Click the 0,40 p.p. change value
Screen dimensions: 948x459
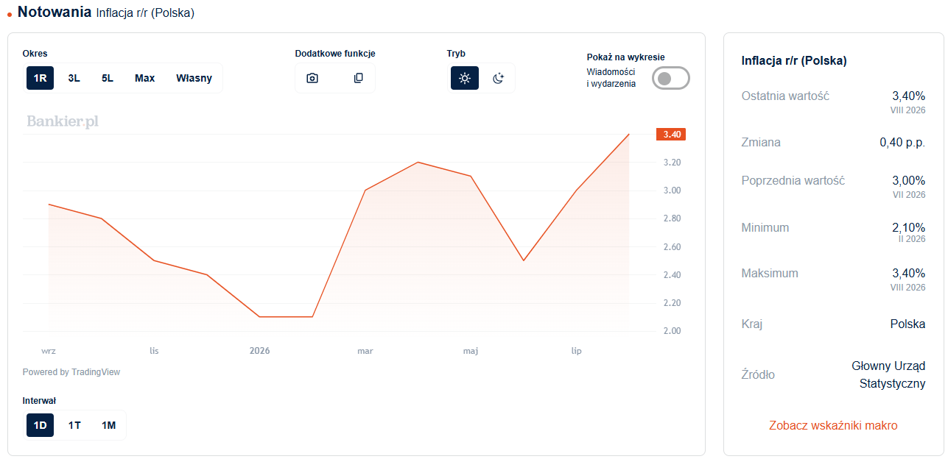point(903,143)
